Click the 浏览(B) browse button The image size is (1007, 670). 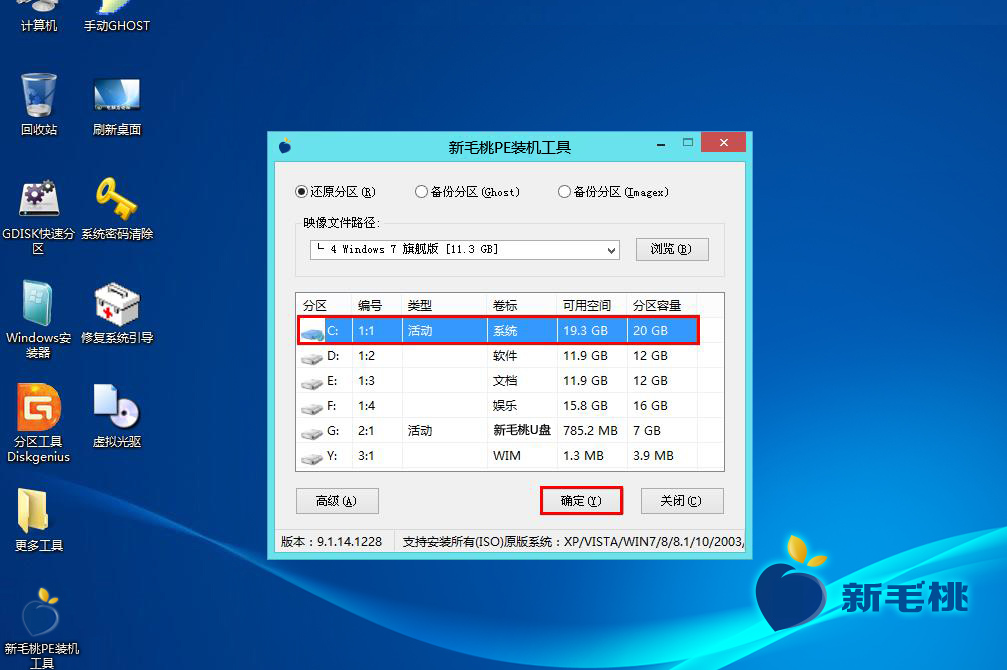(672, 249)
